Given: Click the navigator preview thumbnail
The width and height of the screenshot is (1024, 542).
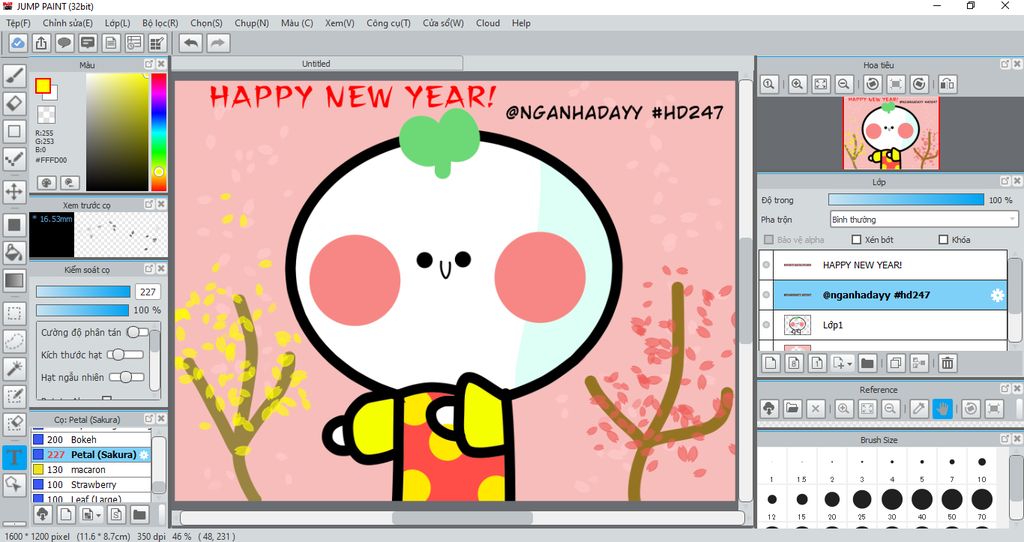Looking at the screenshot, I should pyautogui.click(x=890, y=134).
